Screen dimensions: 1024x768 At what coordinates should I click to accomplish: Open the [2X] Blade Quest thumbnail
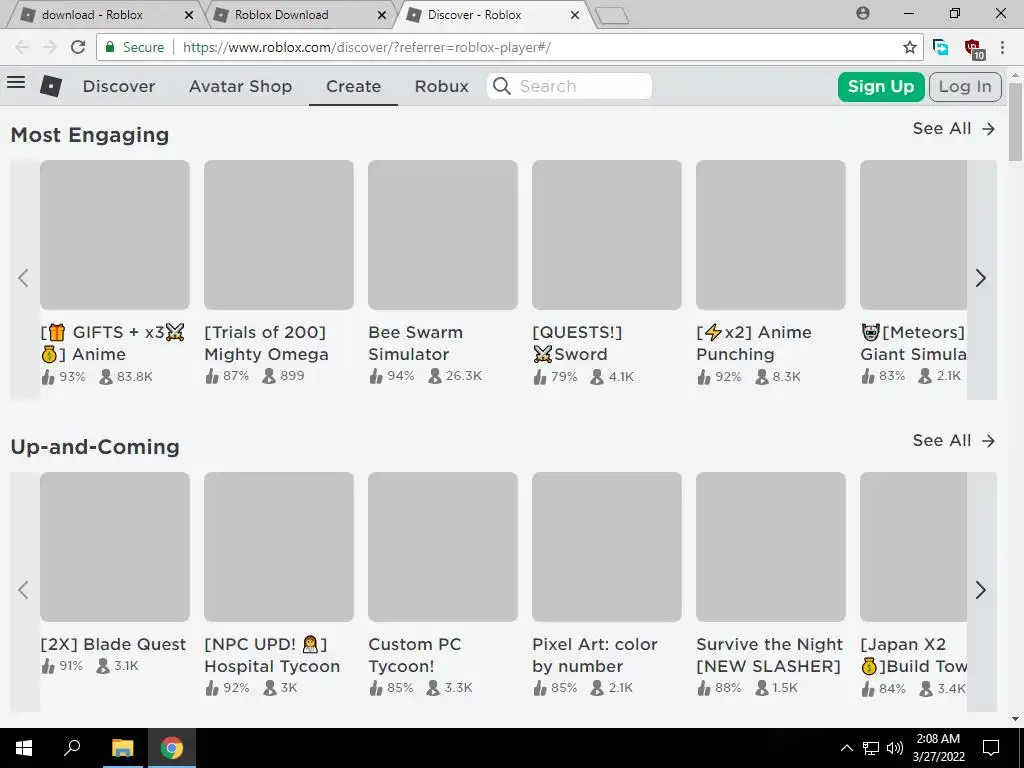[115, 547]
